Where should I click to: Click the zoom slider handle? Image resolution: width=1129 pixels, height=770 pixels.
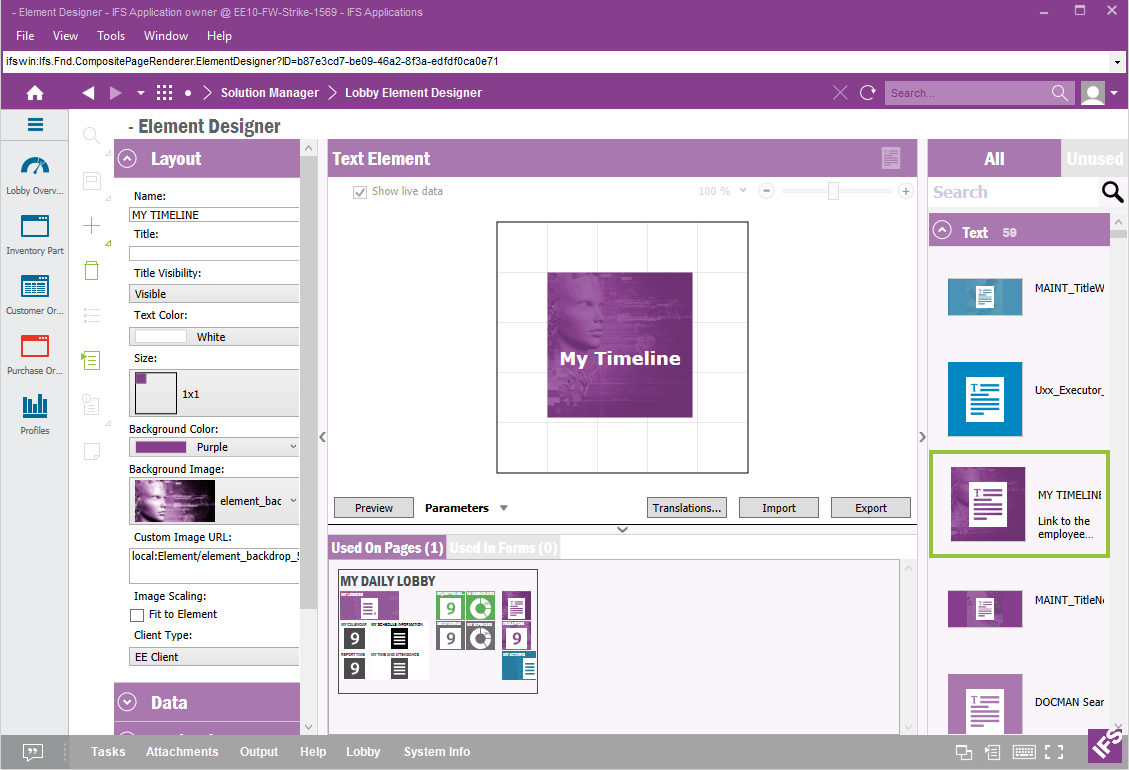tap(833, 191)
